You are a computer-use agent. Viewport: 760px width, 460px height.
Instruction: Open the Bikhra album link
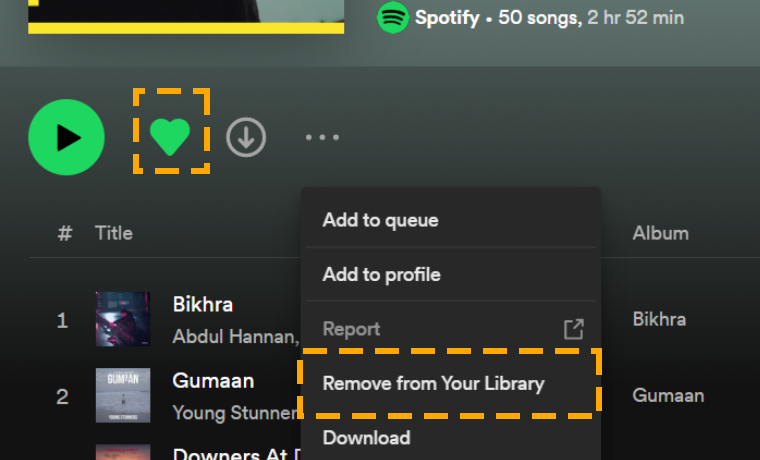tap(659, 319)
